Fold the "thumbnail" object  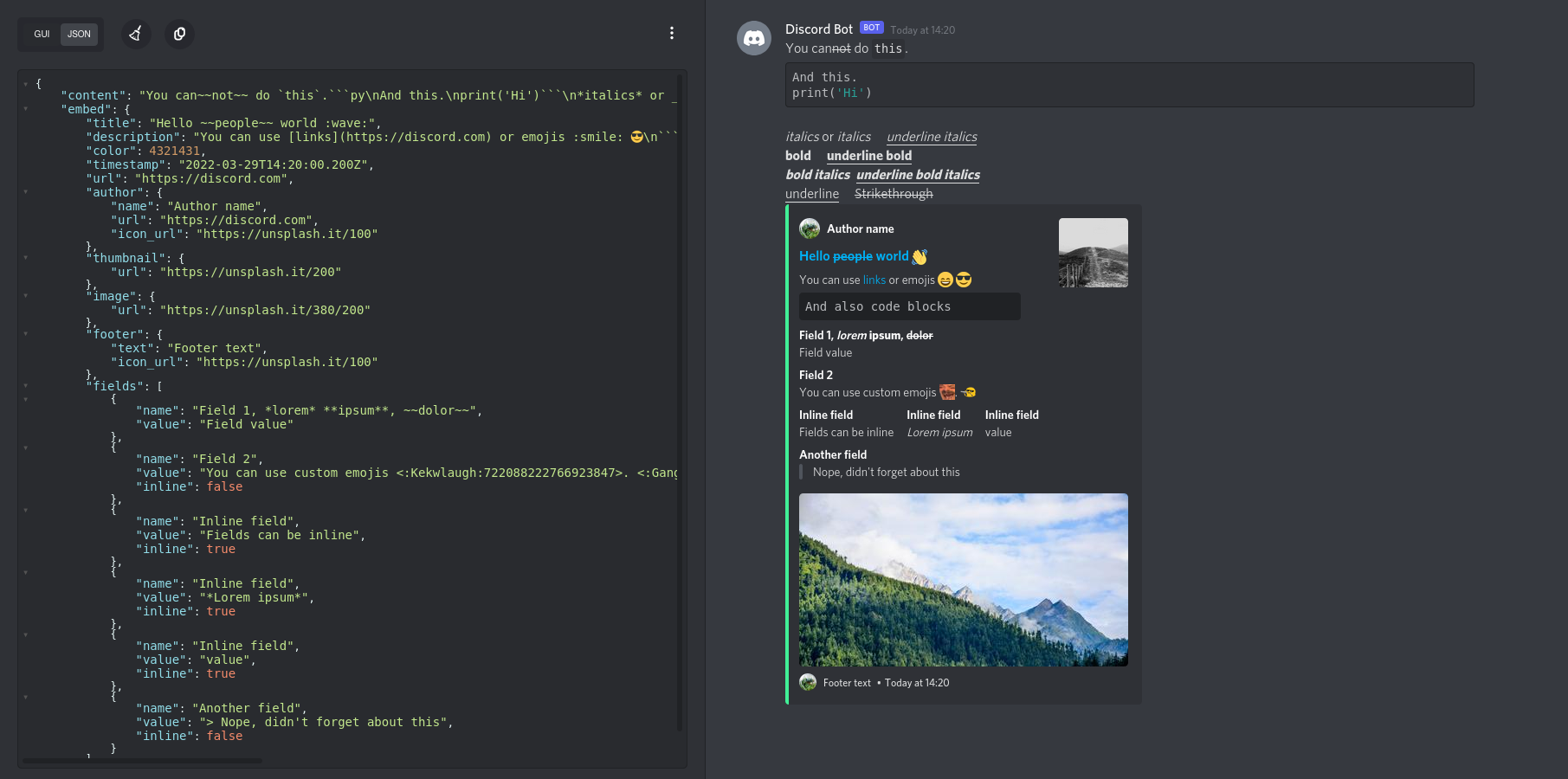pyautogui.click(x=26, y=258)
